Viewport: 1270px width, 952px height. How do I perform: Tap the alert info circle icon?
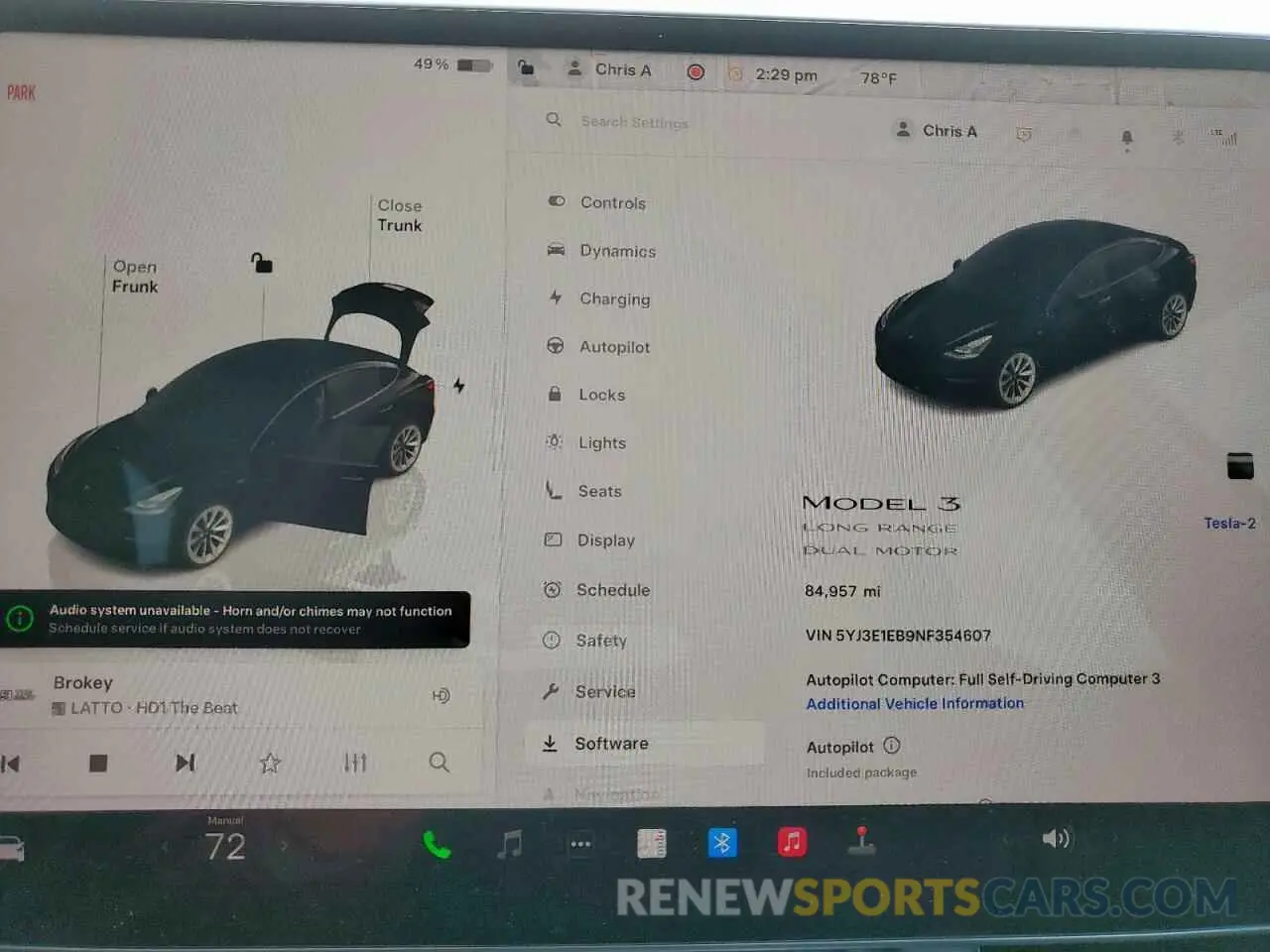(x=19, y=619)
